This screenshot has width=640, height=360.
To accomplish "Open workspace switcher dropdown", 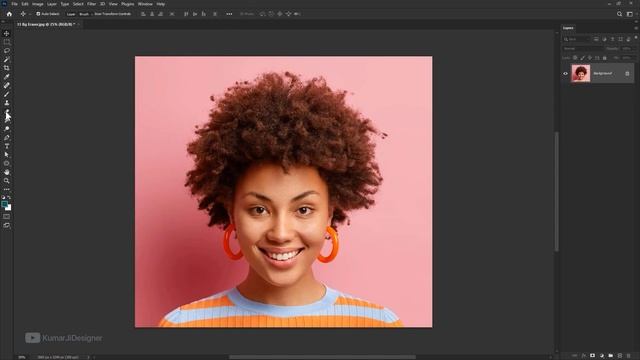I will pos(630,14).
